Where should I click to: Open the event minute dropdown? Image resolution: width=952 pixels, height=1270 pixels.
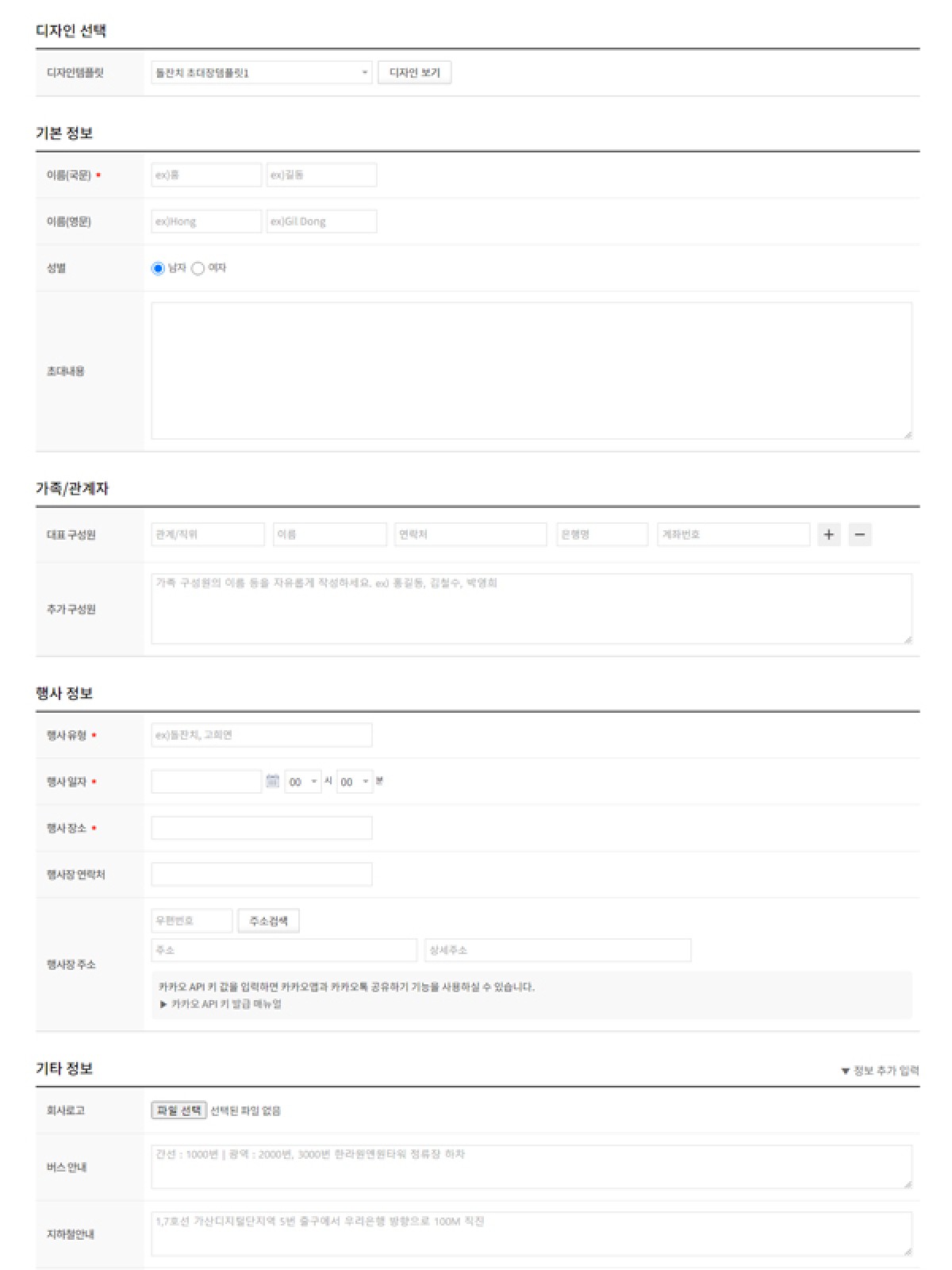(354, 782)
